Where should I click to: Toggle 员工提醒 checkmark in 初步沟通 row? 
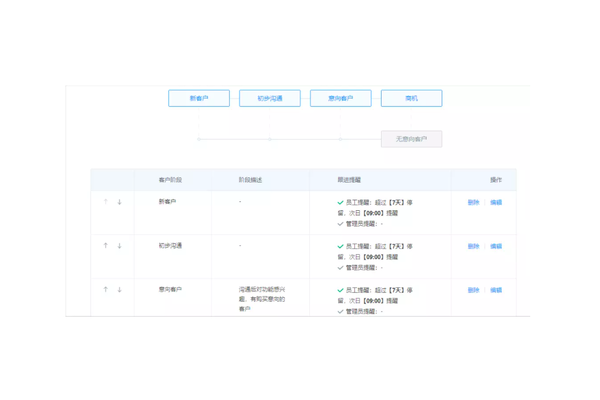tap(340, 247)
